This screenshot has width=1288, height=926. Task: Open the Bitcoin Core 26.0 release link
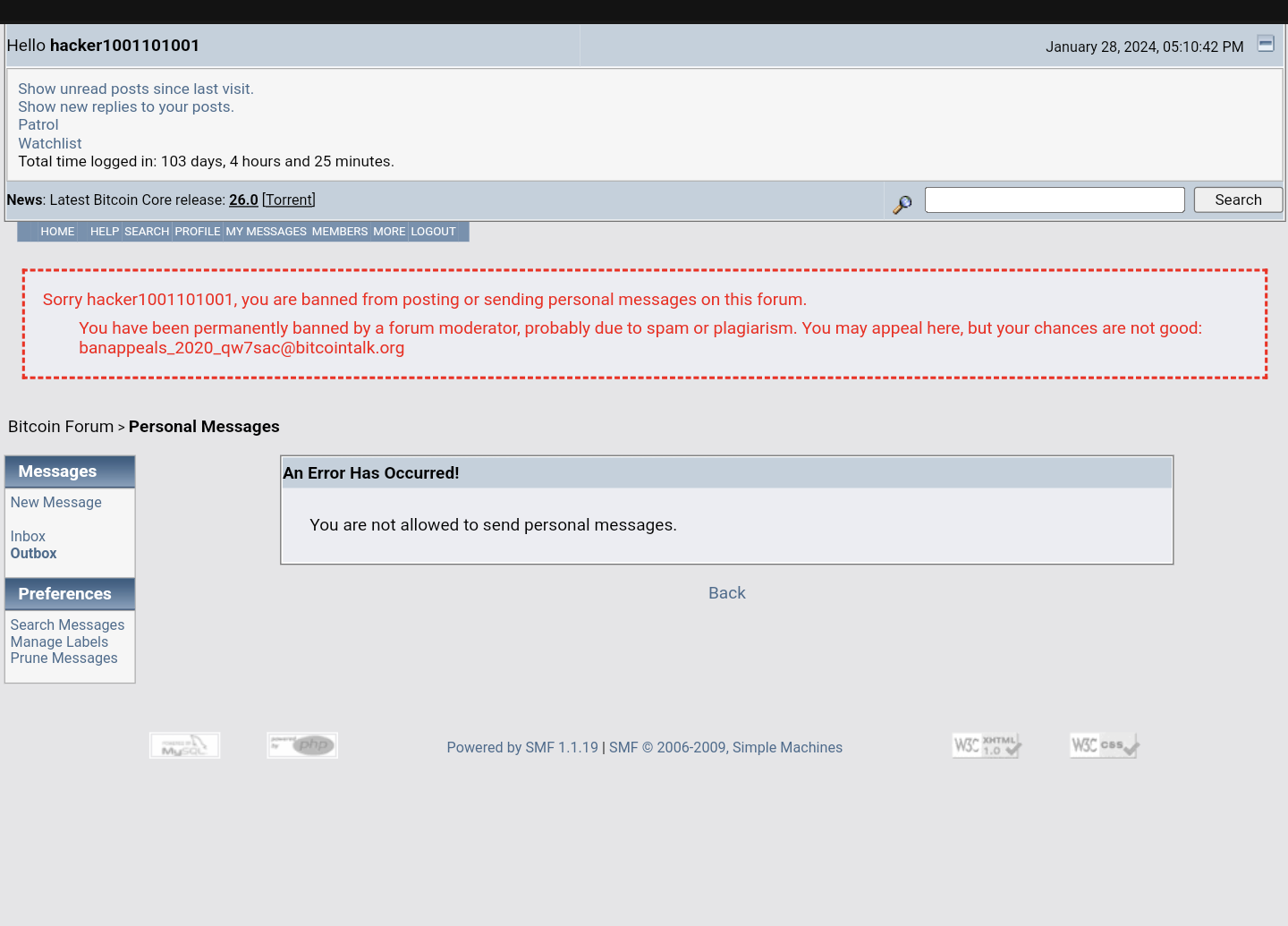pyautogui.click(x=243, y=200)
